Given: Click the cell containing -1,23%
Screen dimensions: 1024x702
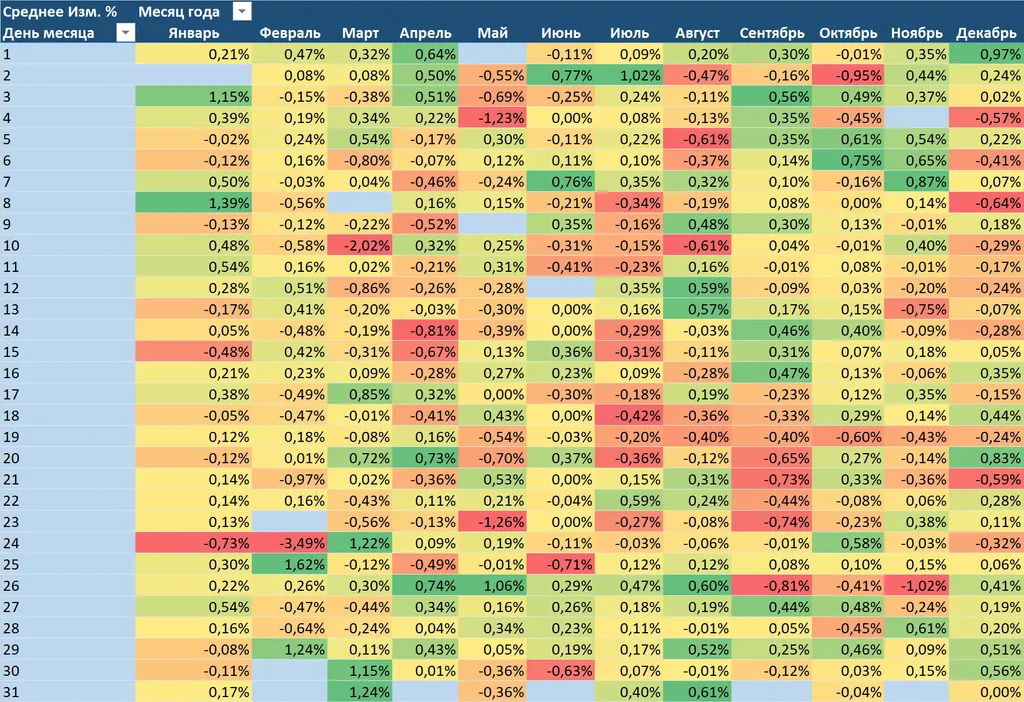Looking at the screenshot, I should [x=493, y=117].
